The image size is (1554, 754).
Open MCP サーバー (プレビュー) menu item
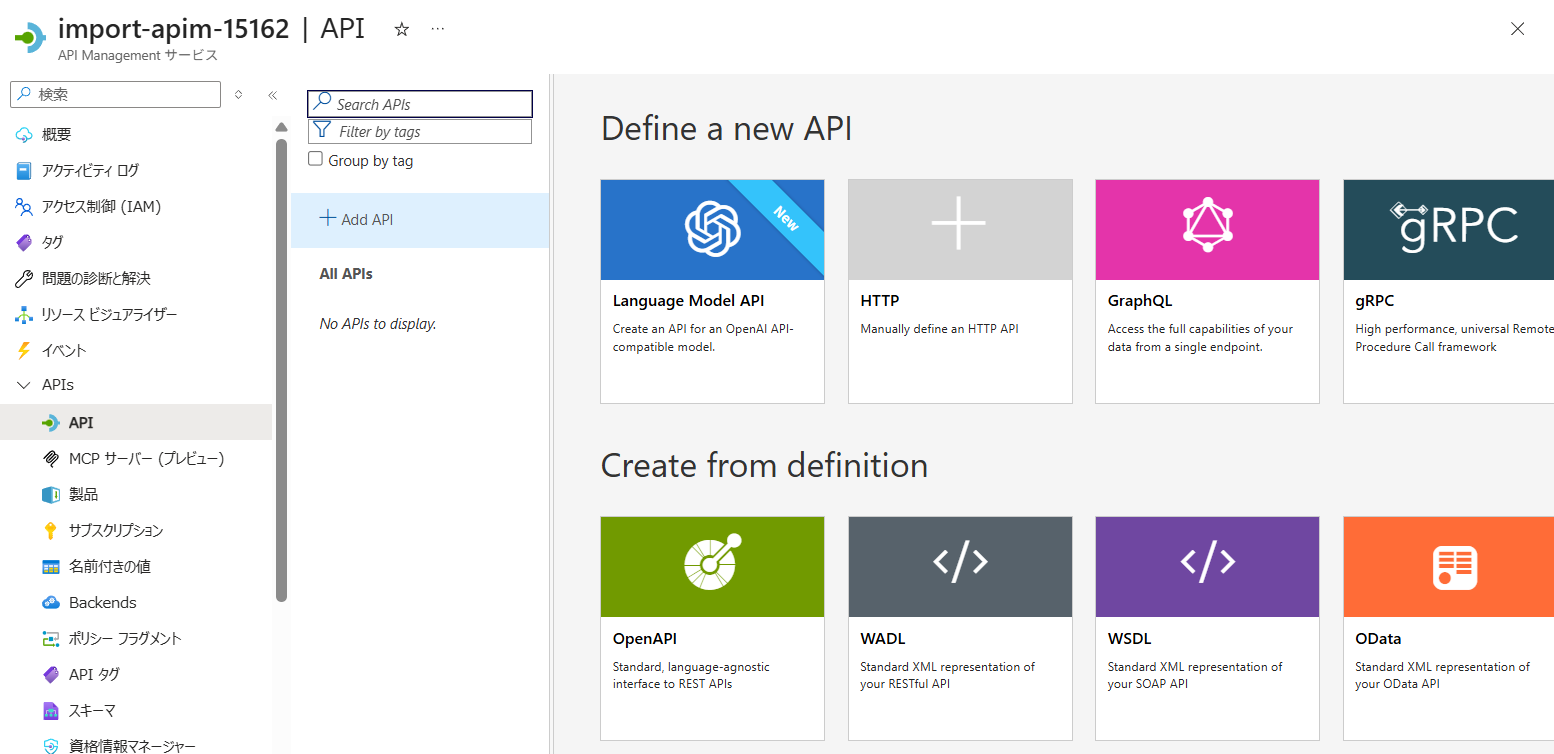(x=146, y=459)
